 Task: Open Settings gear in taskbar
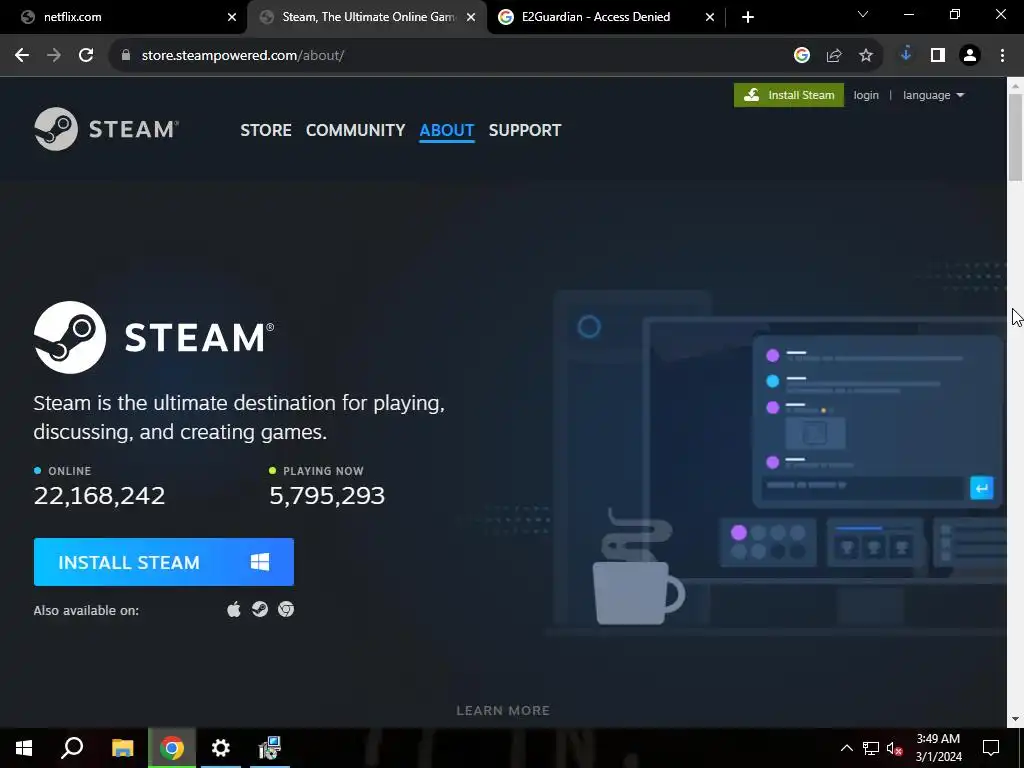pyautogui.click(x=221, y=748)
